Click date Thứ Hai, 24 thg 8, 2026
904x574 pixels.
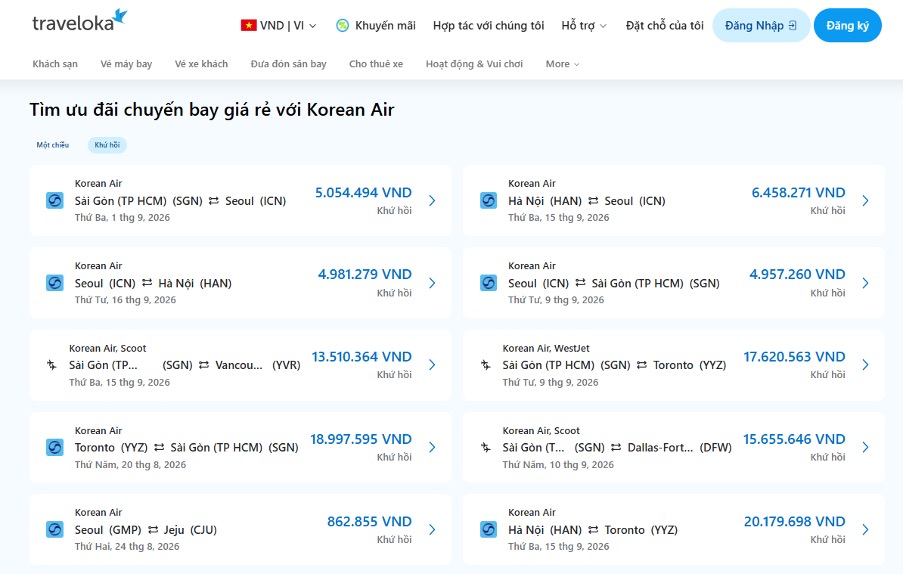tap(127, 546)
